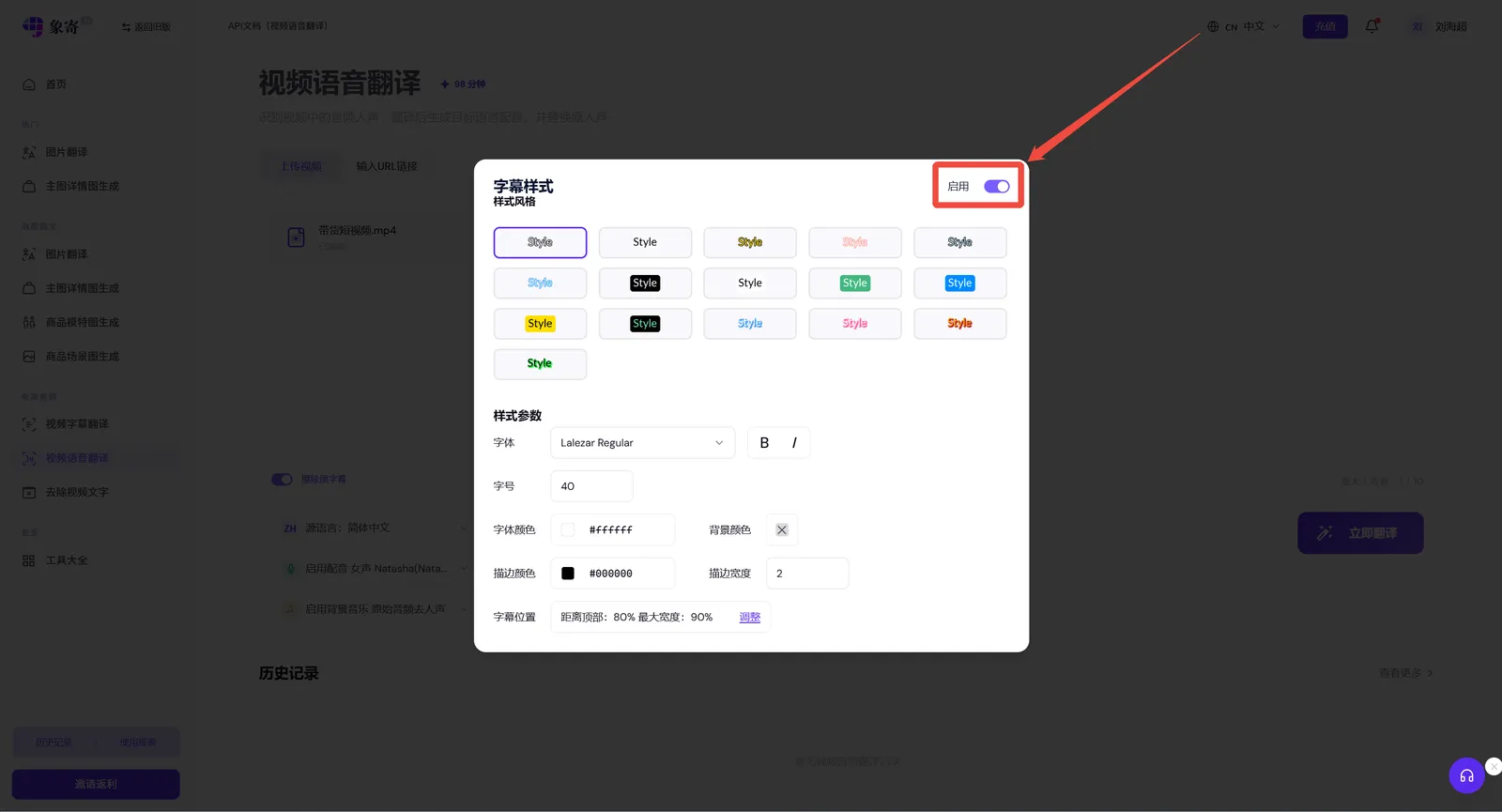The image size is (1502, 812).
Task: Click the 刘 user avatar
Action: (1418, 26)
